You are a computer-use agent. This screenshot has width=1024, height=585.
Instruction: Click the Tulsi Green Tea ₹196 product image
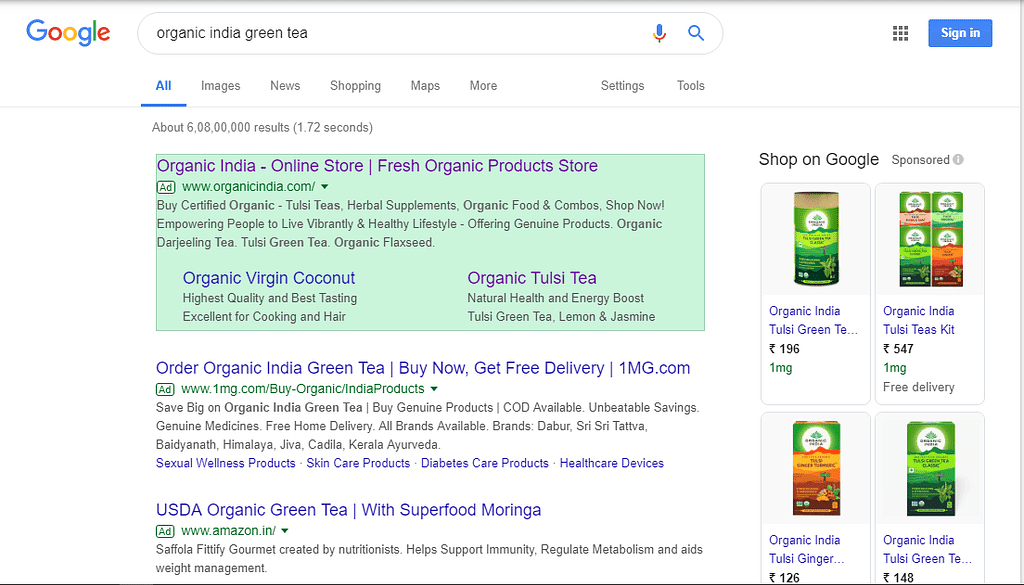(815, 240)
